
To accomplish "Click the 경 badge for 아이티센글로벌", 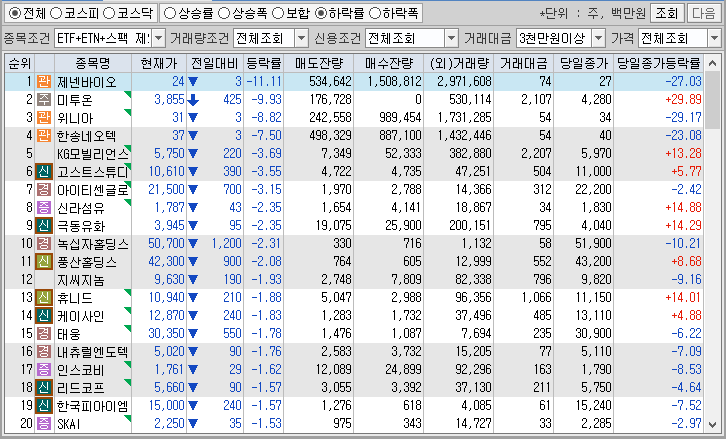I will 44,190.
